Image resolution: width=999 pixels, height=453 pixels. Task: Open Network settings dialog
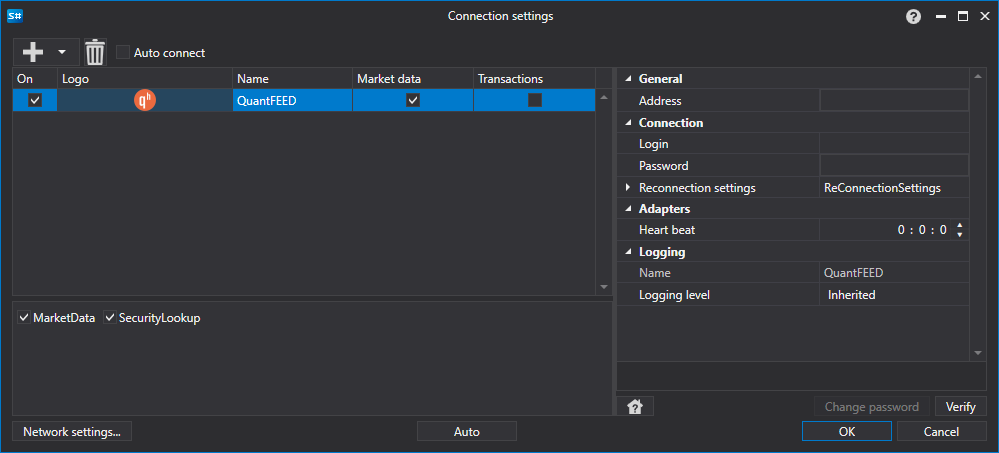72,431
